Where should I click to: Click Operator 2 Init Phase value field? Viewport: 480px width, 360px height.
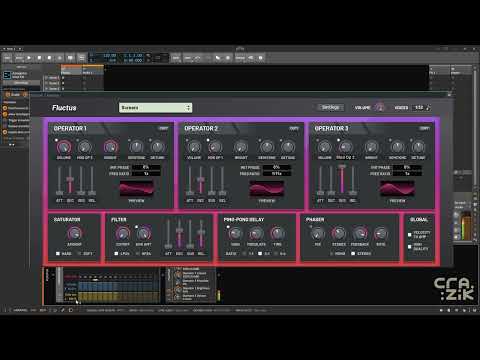[x=277, y=167]
